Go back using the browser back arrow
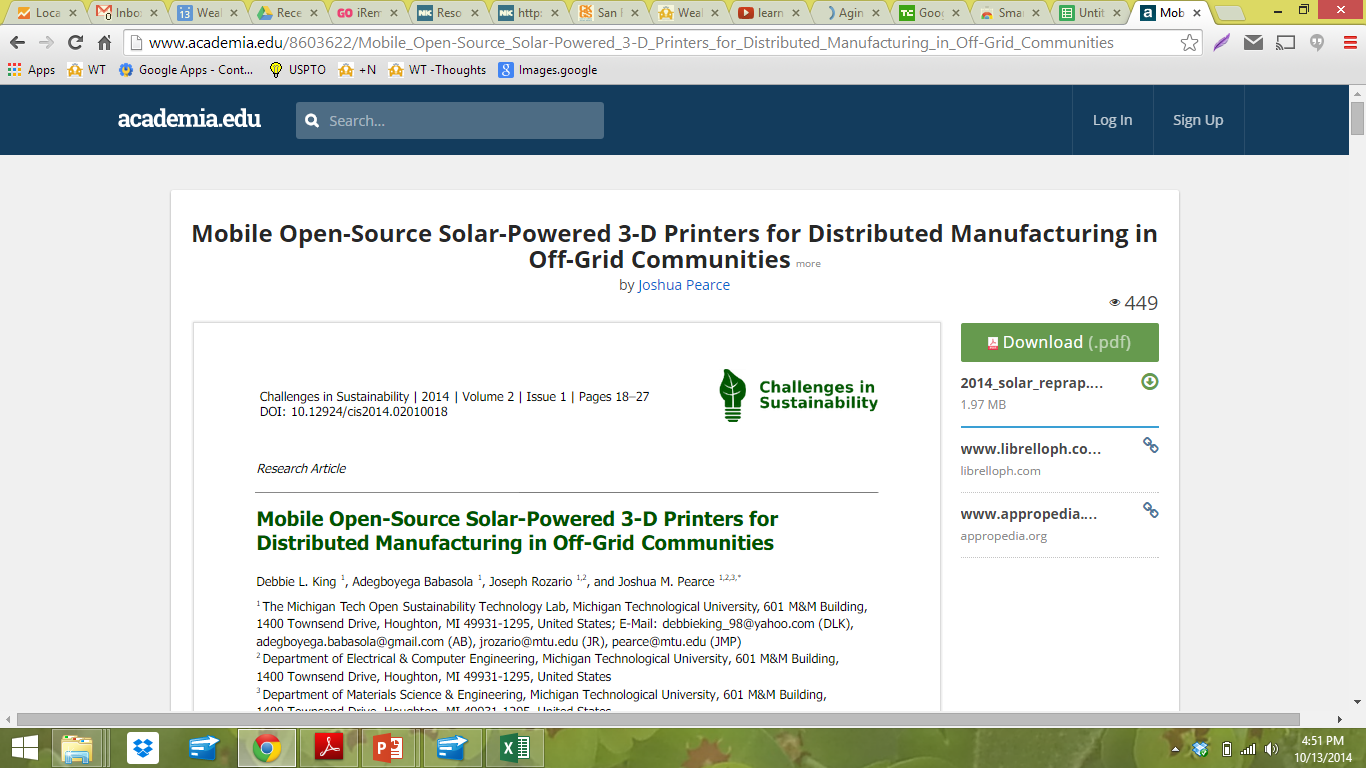Image resolution: width=1366 pixels, height=768 pixels. 17,43
